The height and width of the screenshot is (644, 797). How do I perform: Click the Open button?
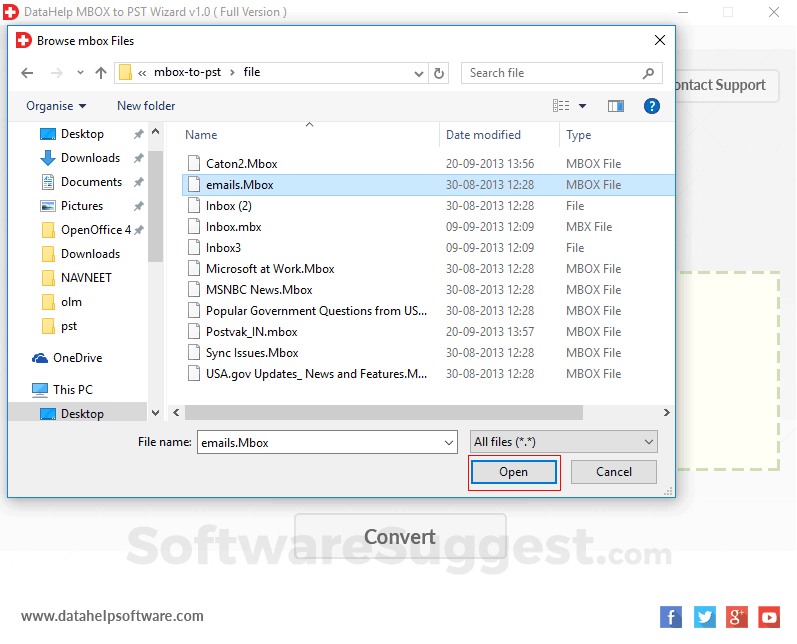(513, 472)
